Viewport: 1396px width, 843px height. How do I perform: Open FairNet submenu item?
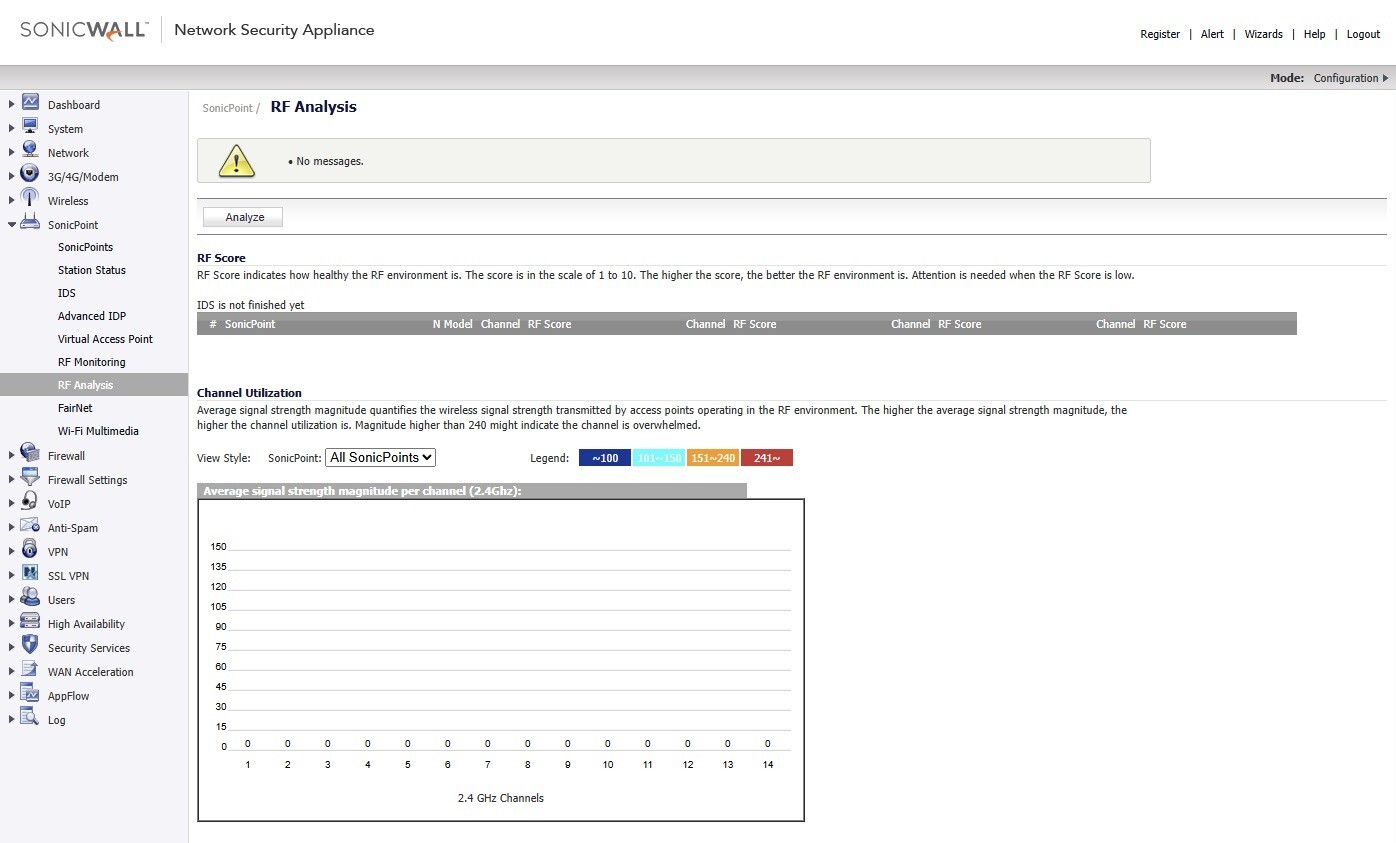pyautogui.click(x=75, y=408)
